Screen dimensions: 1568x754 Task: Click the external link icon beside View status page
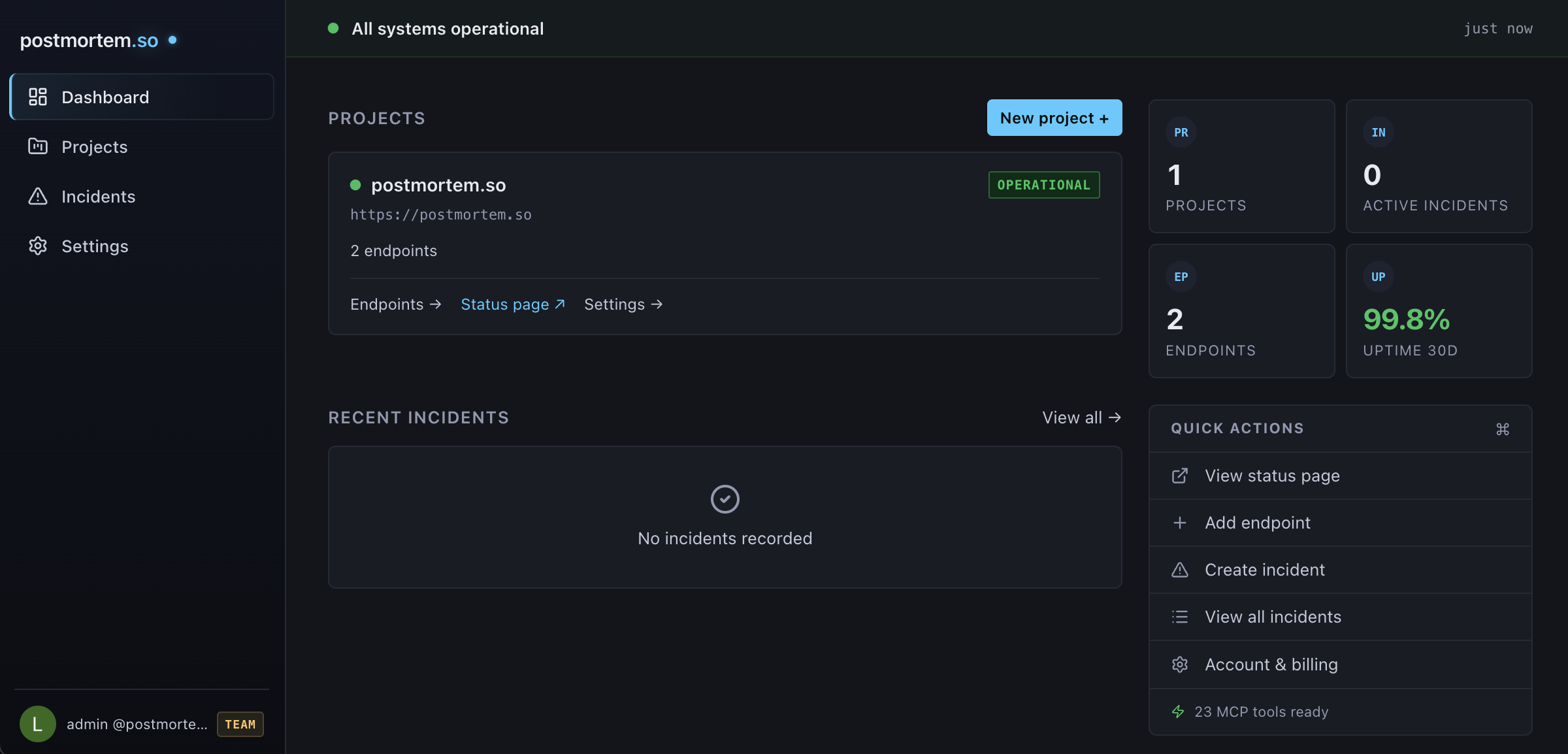1180,476
